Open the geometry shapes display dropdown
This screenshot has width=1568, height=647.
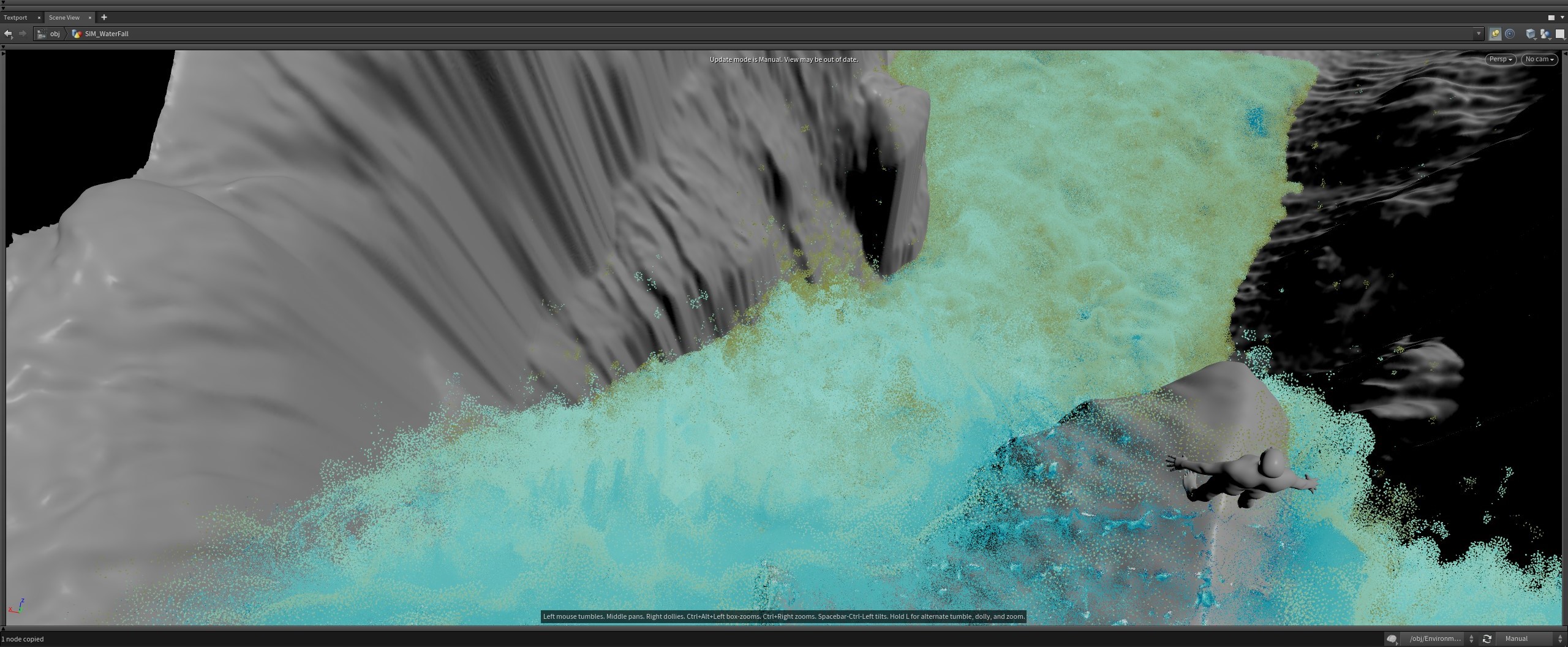1545,34
